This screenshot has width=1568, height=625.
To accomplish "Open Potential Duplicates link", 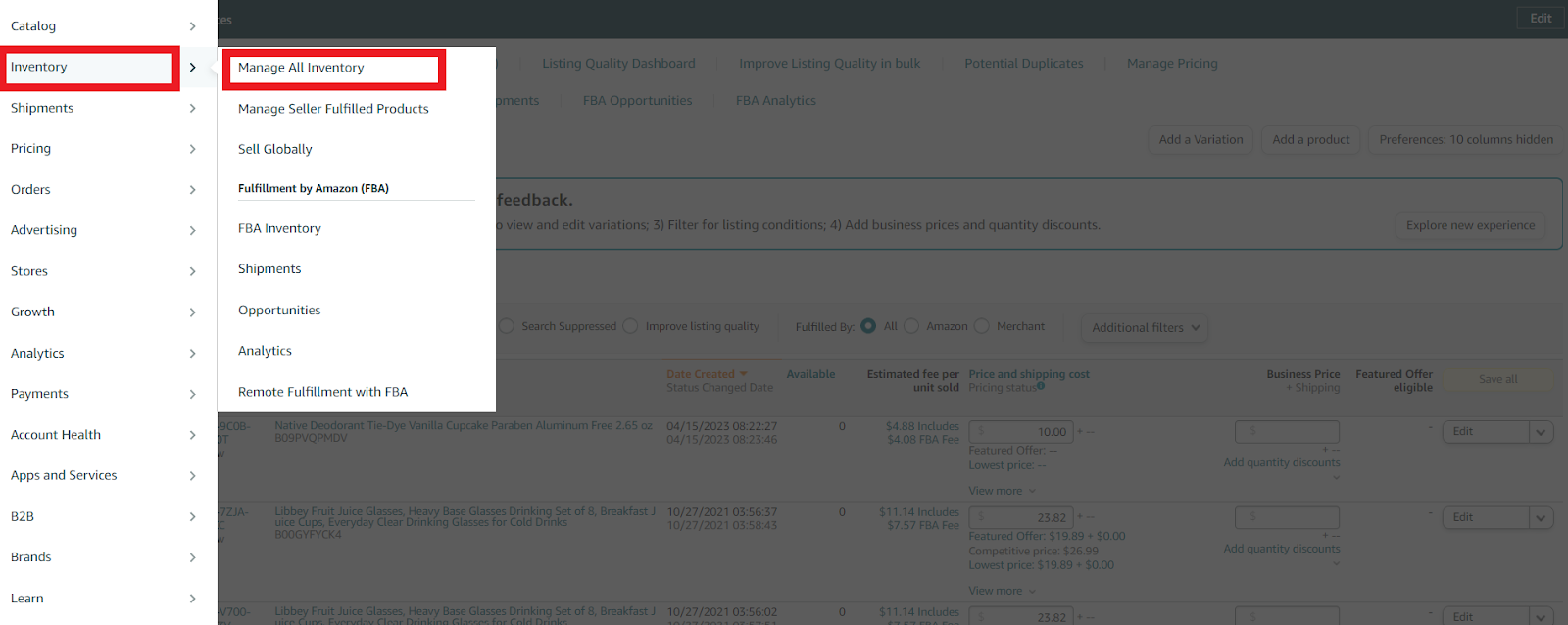I will point(1024,64).
